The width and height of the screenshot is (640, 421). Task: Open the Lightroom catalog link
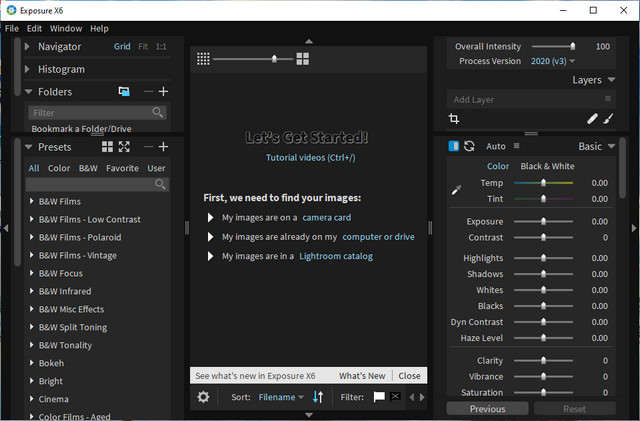pyautogui.click(x=335, y=256)
